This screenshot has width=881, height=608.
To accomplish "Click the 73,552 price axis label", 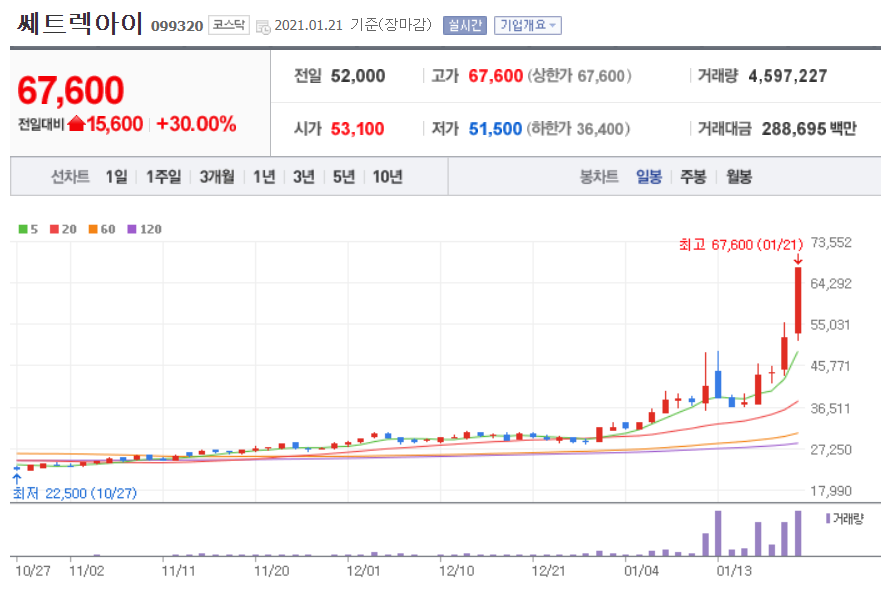I will (831, 243).
